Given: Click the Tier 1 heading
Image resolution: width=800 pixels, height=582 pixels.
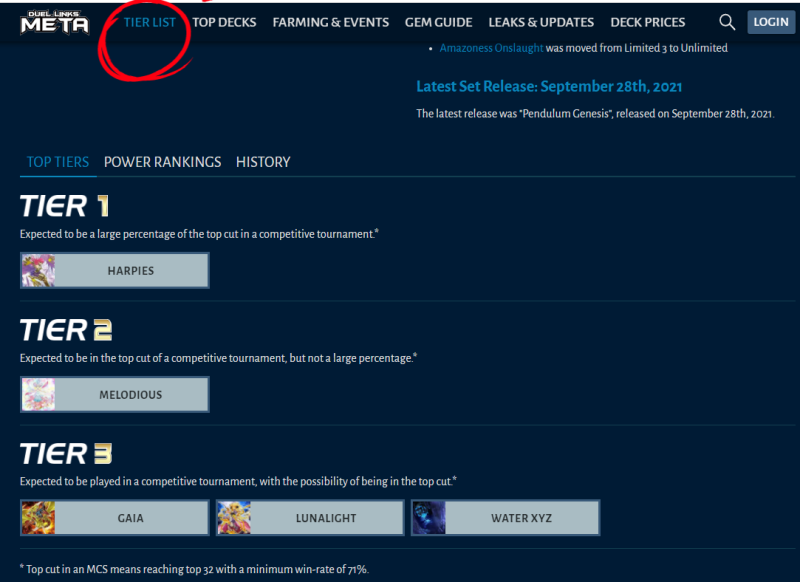Looking at the screenshot, I should 64,206.
